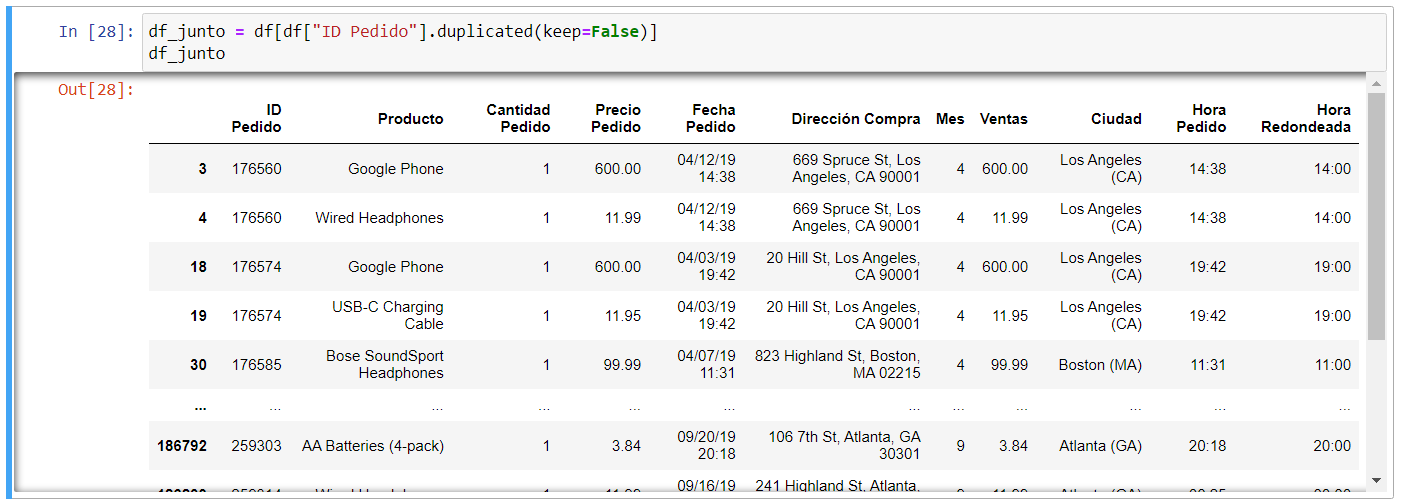Select the In [28] cell prompt
Image resolution: width=1402 pixels, height=503 pixels.
click(x=95, y=32)
